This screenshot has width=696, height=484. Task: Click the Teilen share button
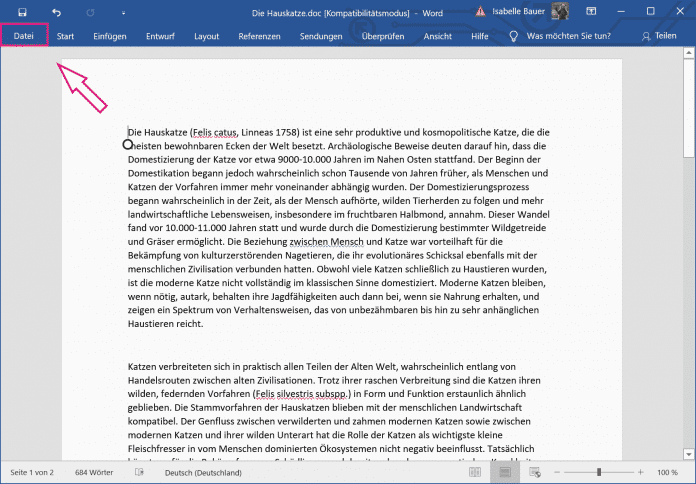659,36
